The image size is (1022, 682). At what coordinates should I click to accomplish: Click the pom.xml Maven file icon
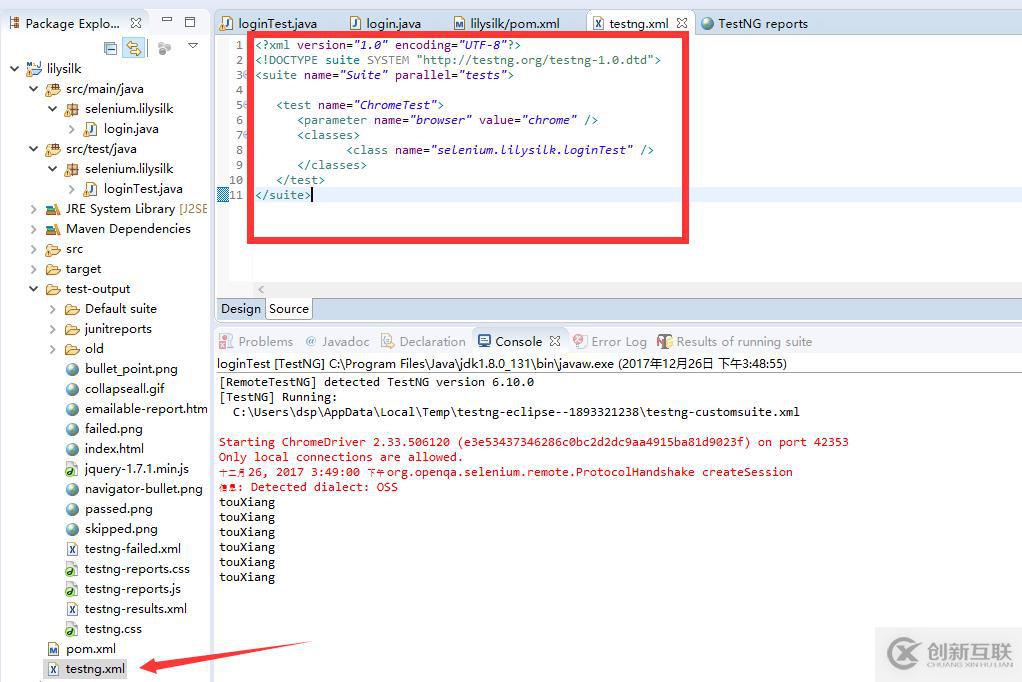coord(53,649)
